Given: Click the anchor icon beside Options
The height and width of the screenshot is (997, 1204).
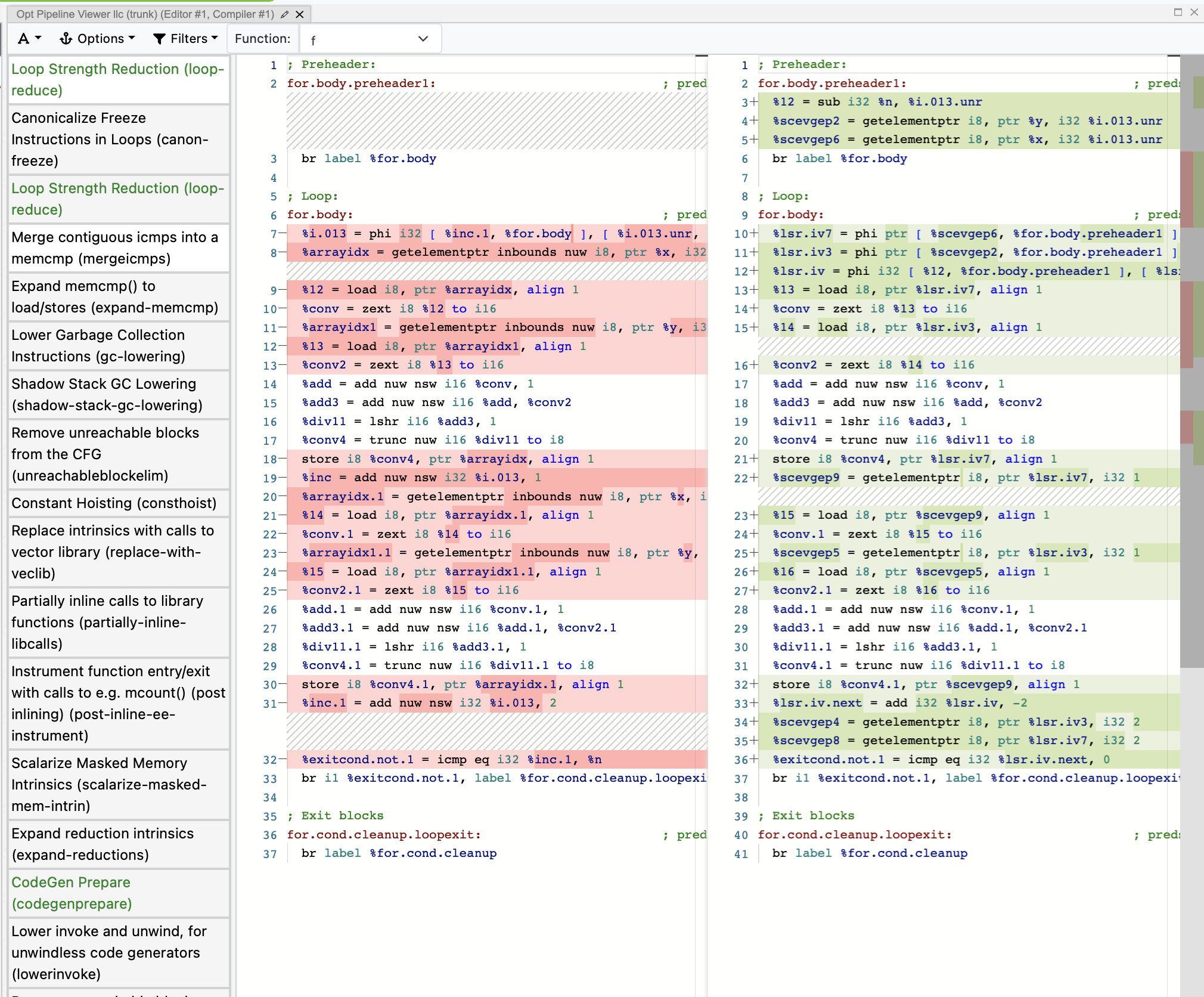Looking at the screenshot, I should (x=66, y=39).
